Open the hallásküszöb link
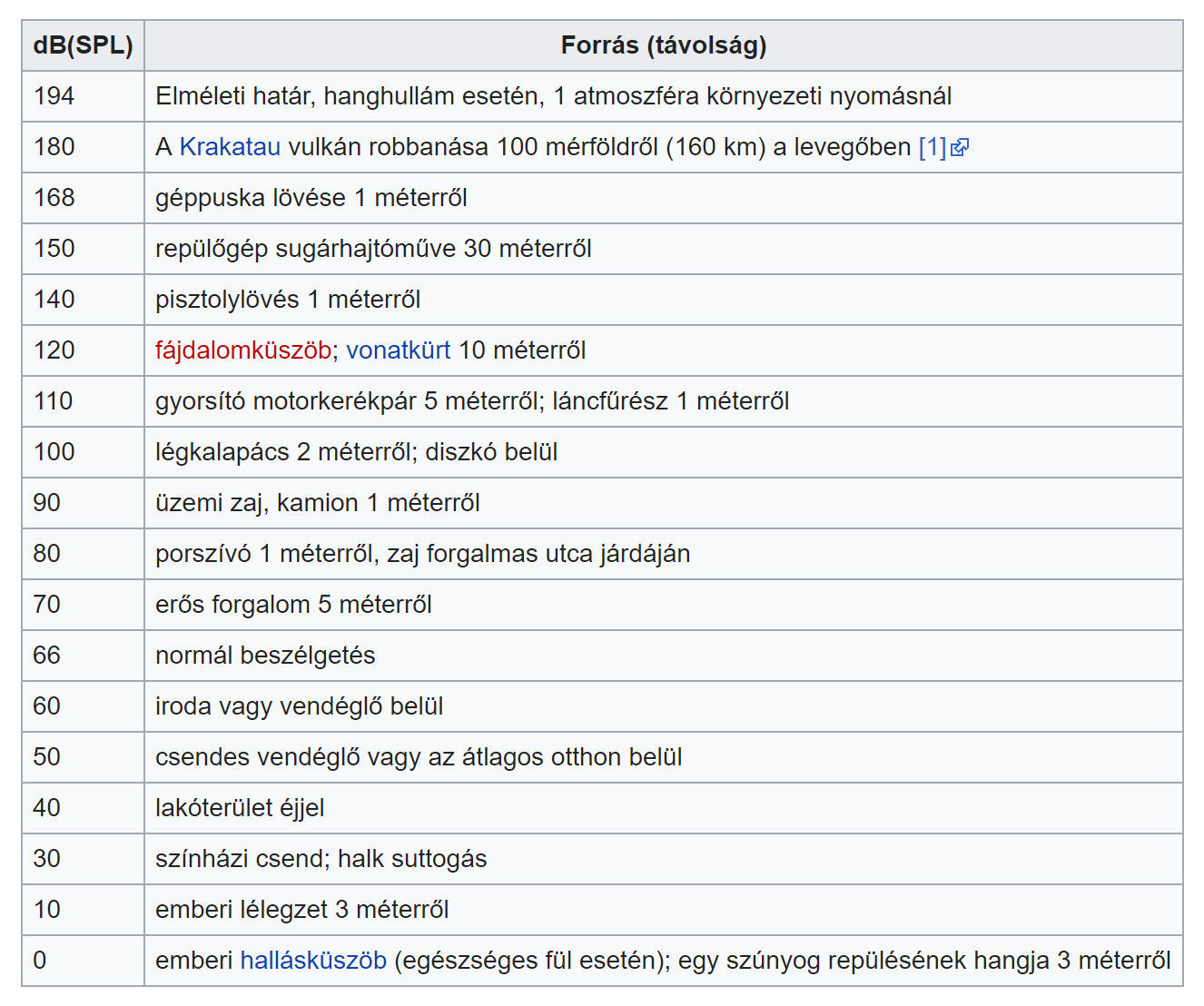 tap(313, 961)
